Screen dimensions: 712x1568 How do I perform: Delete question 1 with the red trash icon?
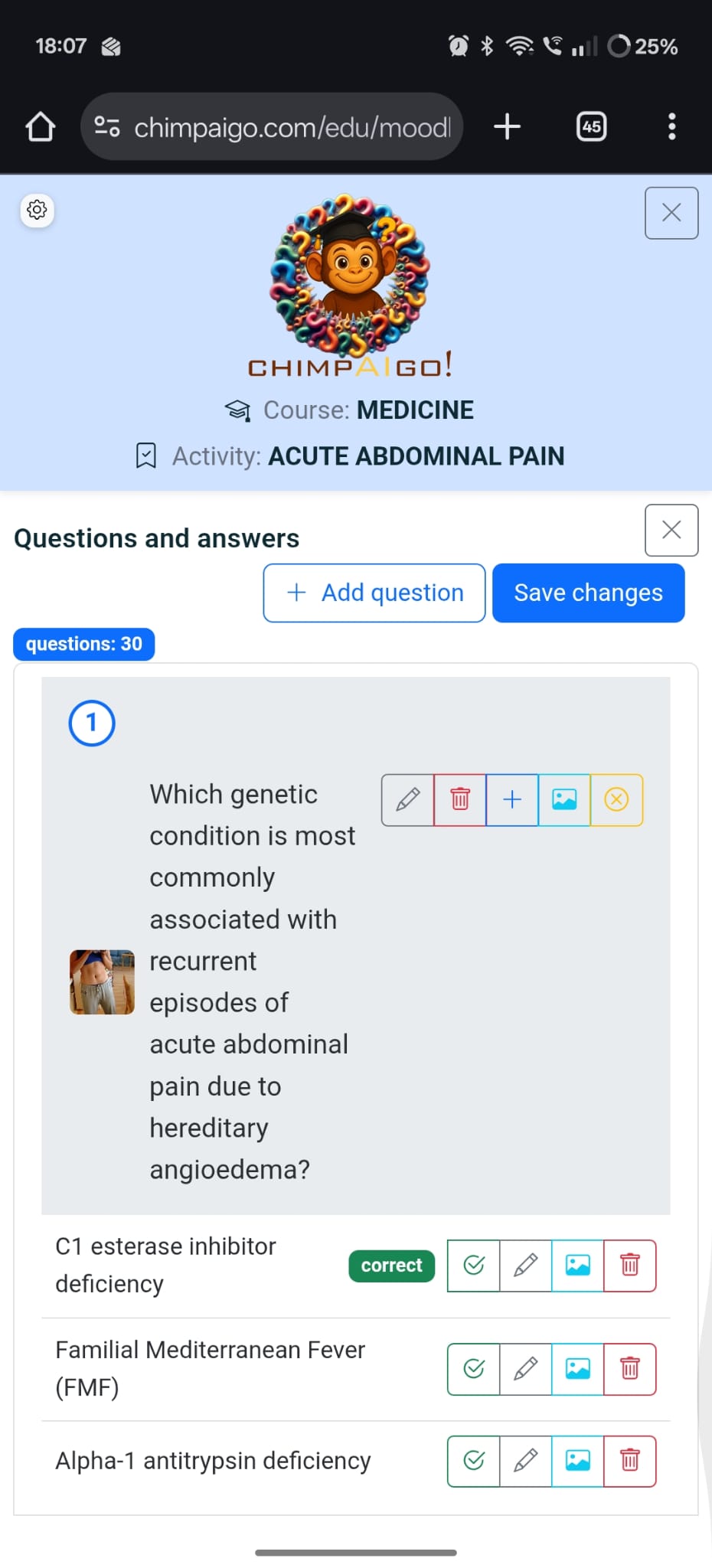(460, 800)
